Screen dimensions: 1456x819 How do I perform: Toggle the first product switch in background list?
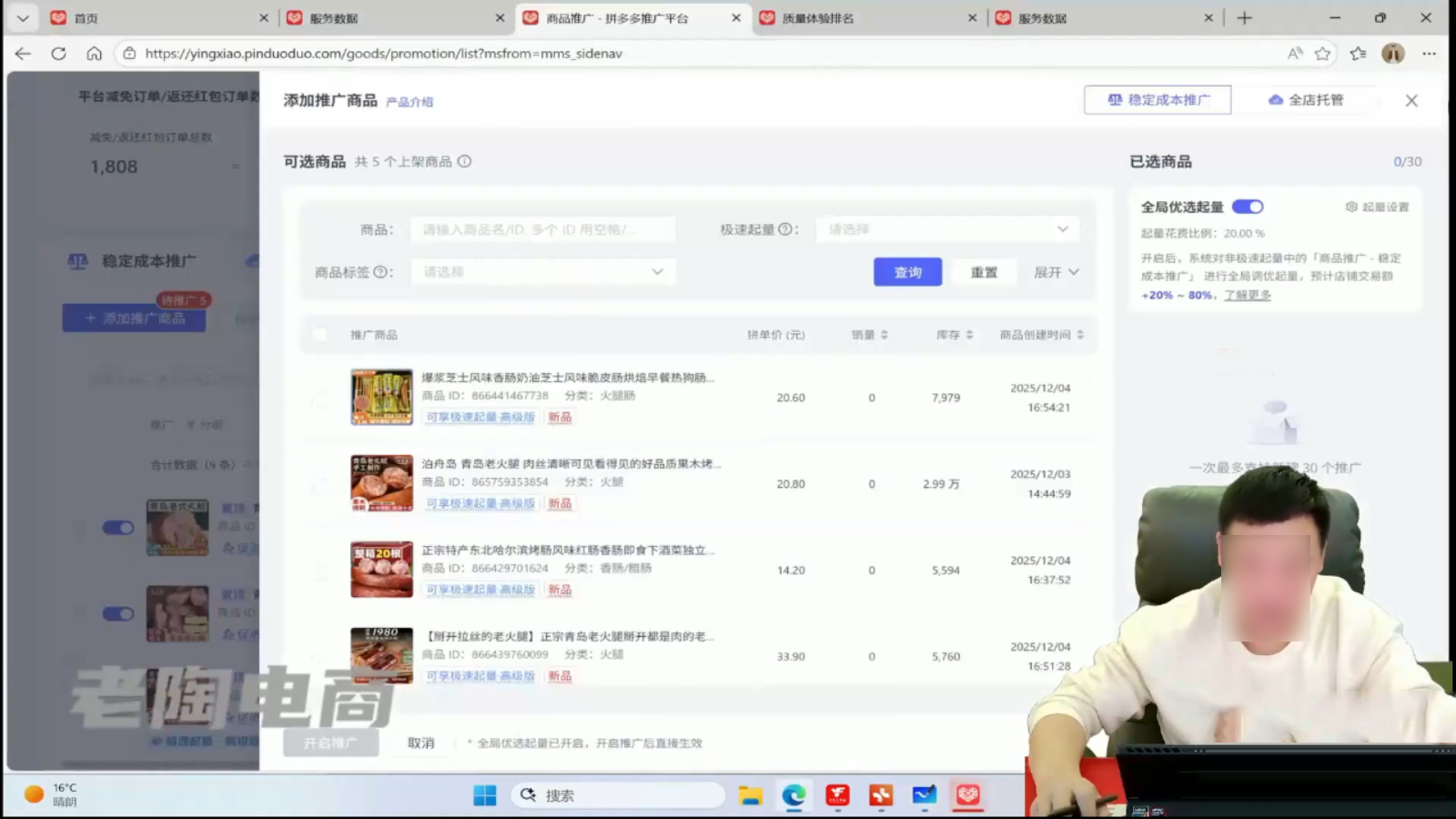117,528
